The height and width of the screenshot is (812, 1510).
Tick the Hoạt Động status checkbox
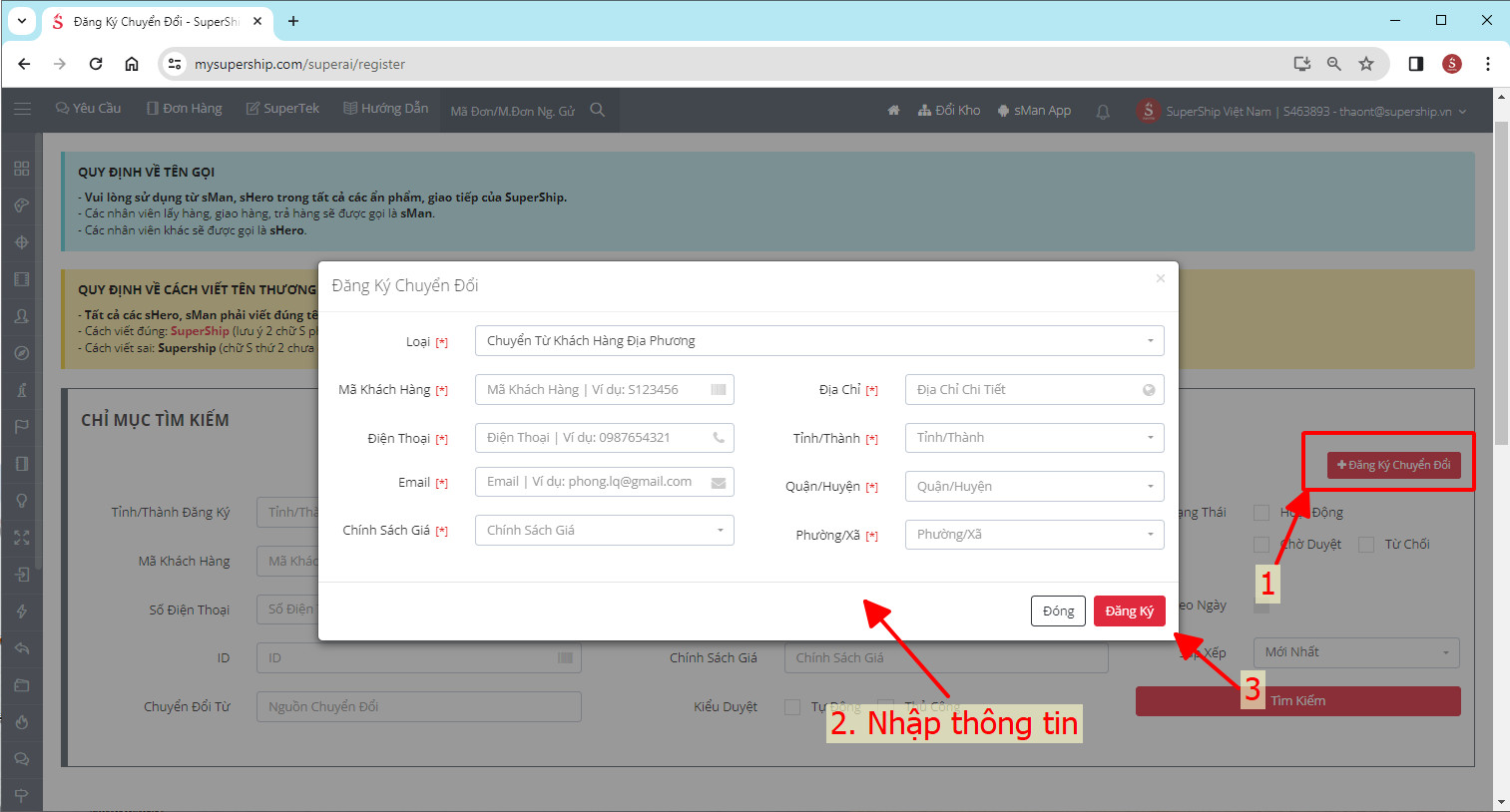(1261, 513)
